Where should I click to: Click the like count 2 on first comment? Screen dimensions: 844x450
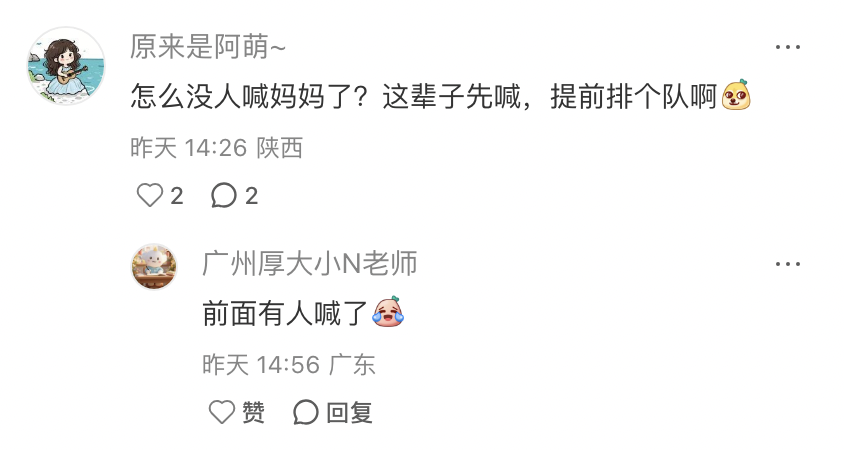(x=177, y=196)
